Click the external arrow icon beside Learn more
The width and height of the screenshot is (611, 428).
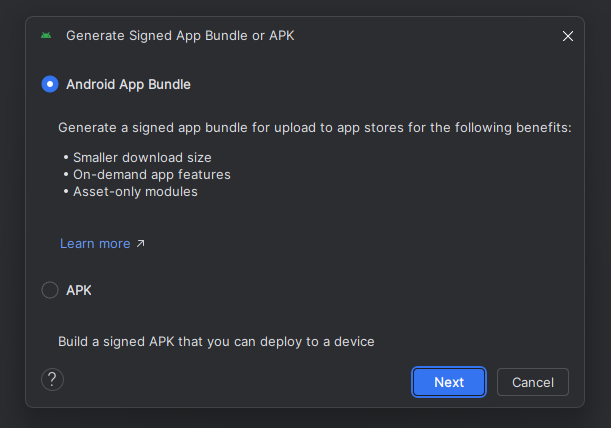pos(140,243)
